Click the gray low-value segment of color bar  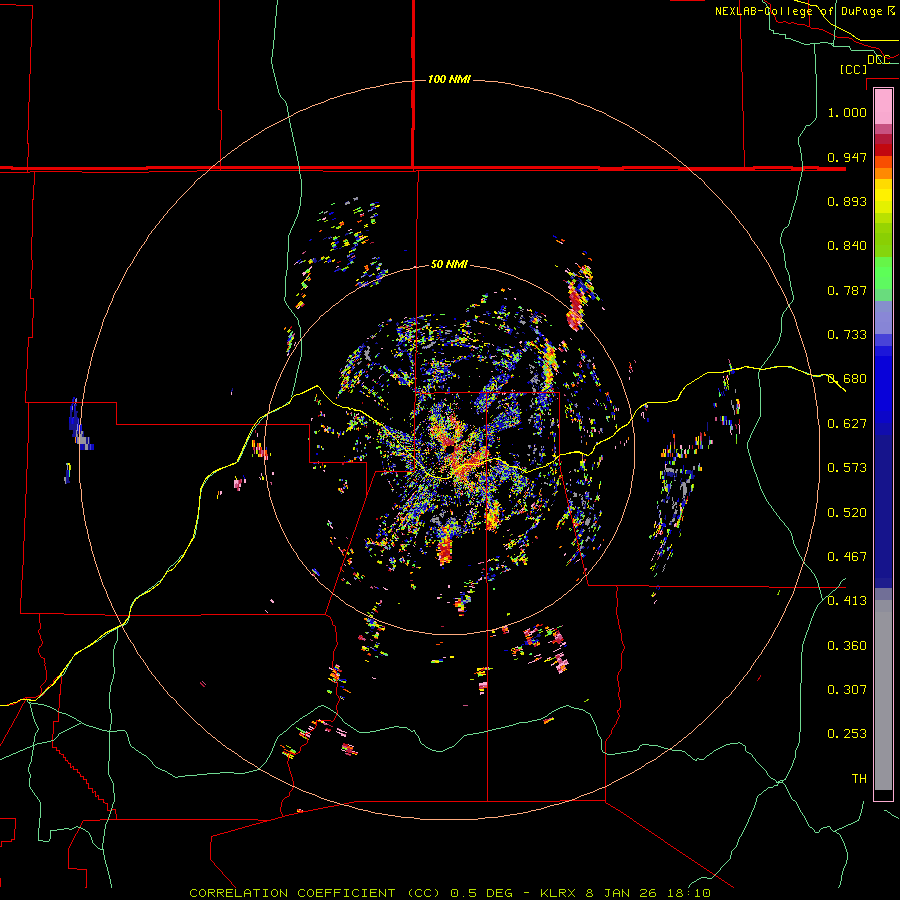pos(883,695)
